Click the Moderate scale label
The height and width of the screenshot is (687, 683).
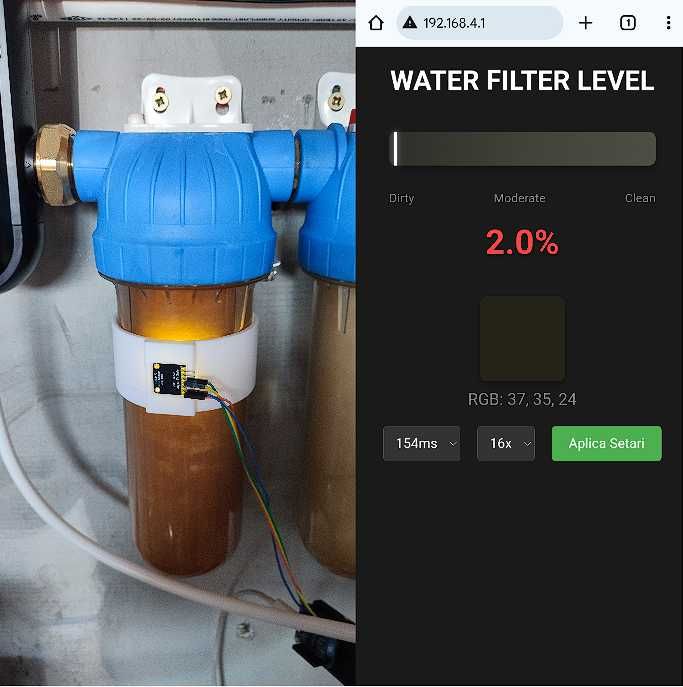[x=520, y=198]
